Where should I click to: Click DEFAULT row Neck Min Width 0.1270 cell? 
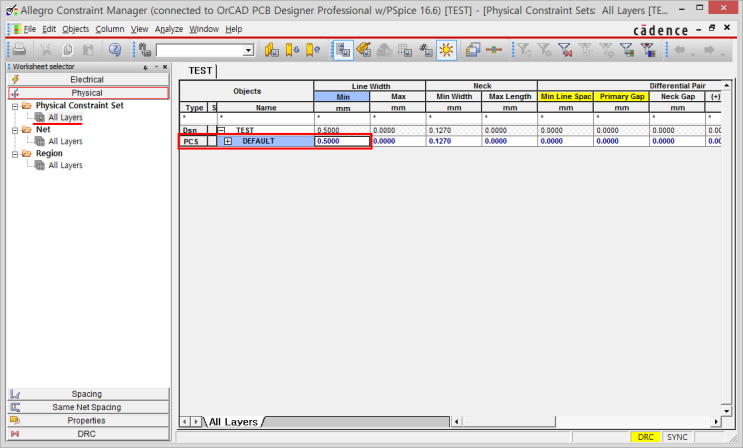point(453,141)
